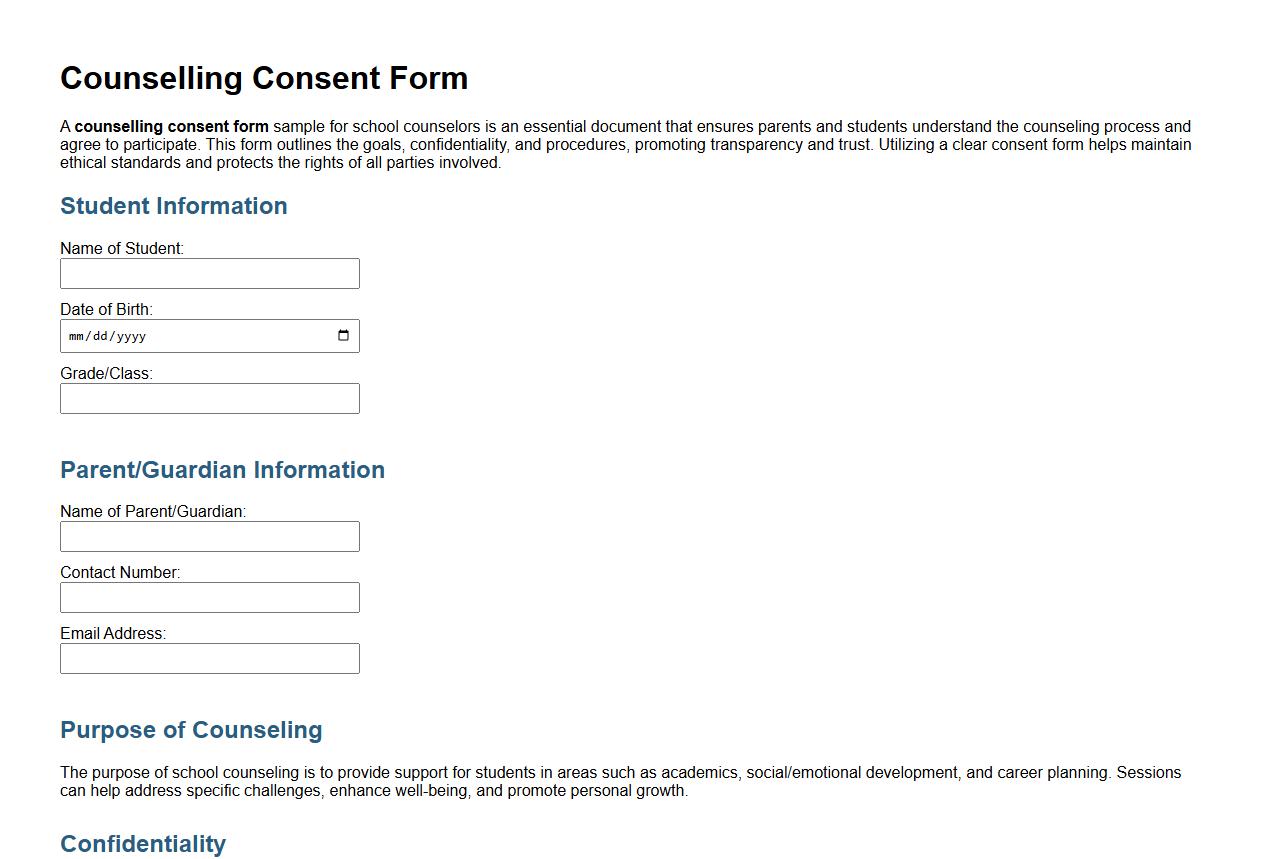The width and height of the screenshot is (1263, 859).
Task: Click inside the Grade/Class field
Action: (209, 398)
